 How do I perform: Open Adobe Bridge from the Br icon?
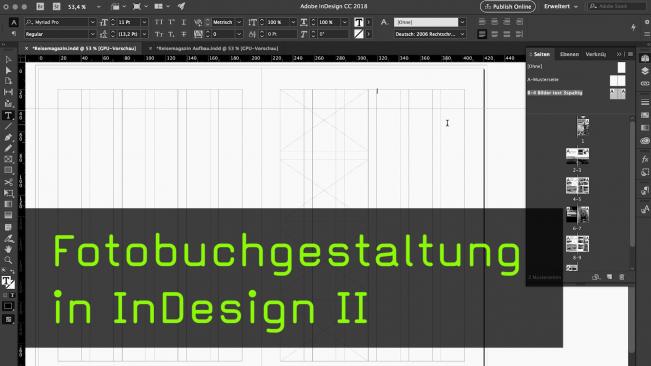tap(40, 7)
